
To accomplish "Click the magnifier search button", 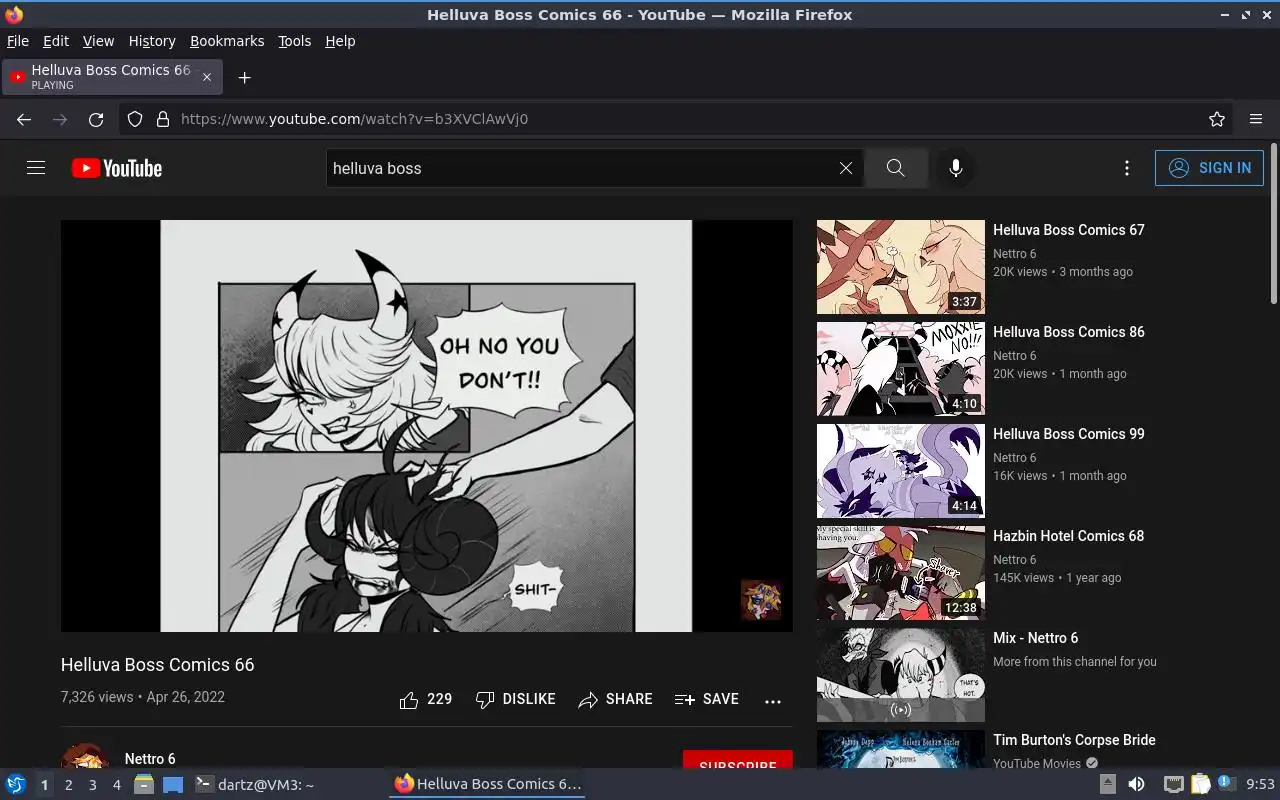I will click(x=895, y=168).
